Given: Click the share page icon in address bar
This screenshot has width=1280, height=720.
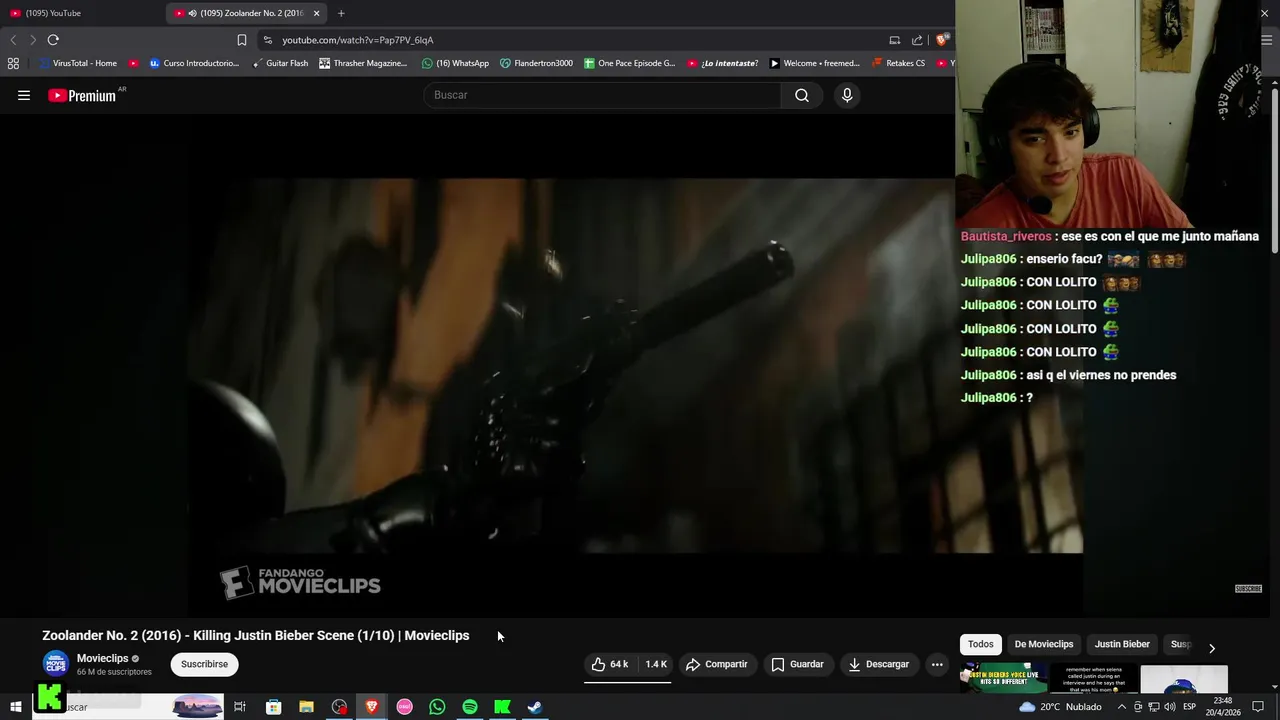Looking at the screenshot, I should tap(917, 40).
